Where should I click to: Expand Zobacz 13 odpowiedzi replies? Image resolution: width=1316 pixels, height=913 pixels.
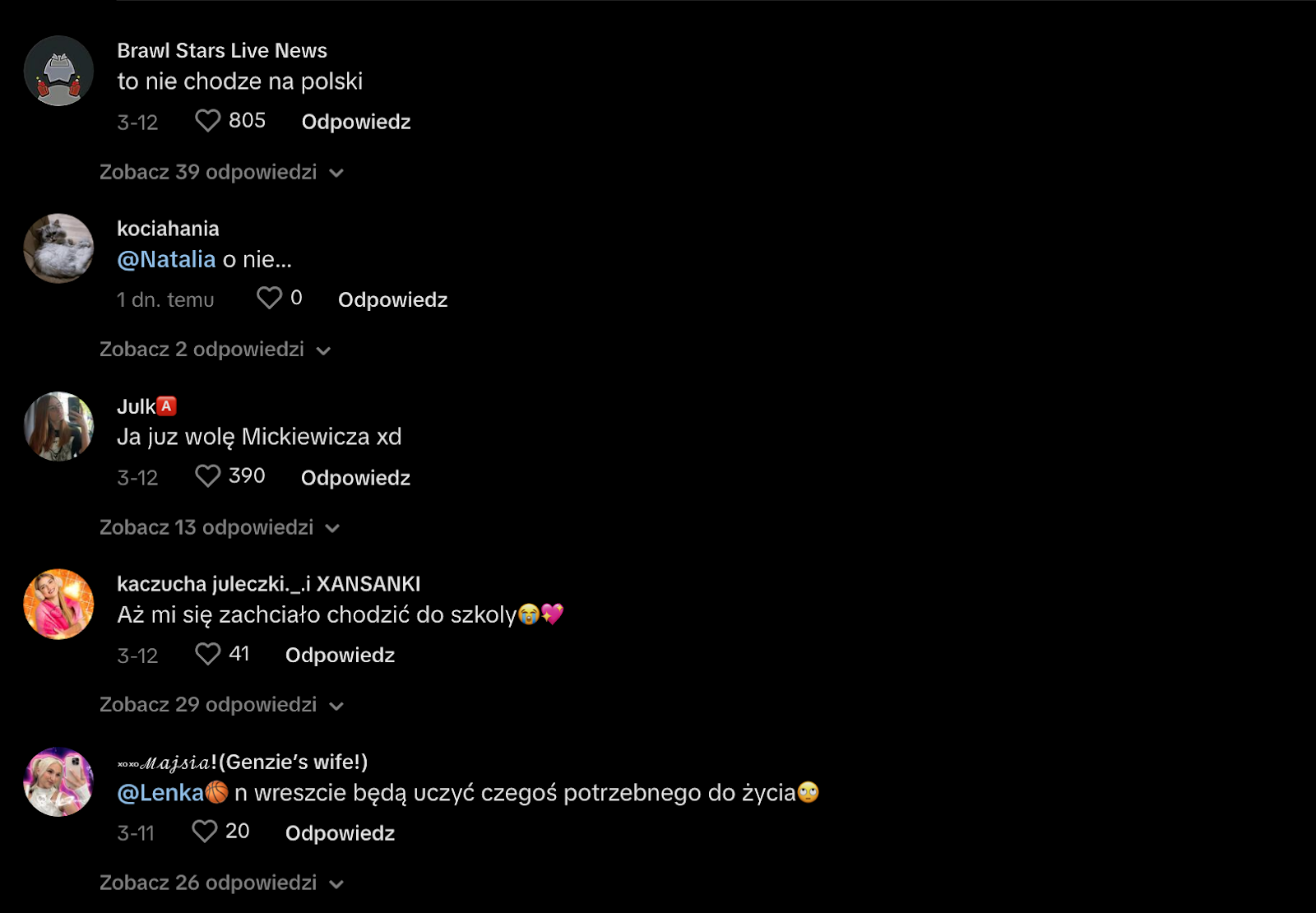tap(220, 527)
